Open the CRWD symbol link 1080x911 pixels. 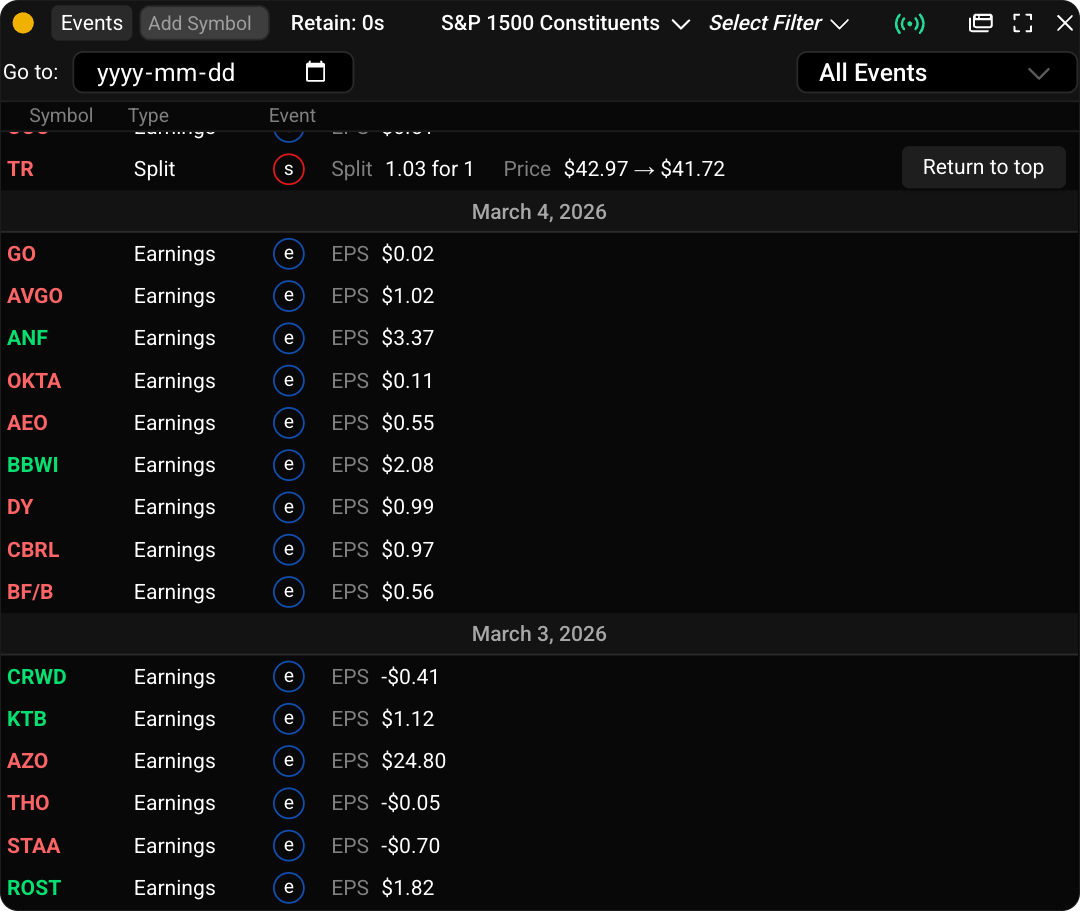coord(36,677)
